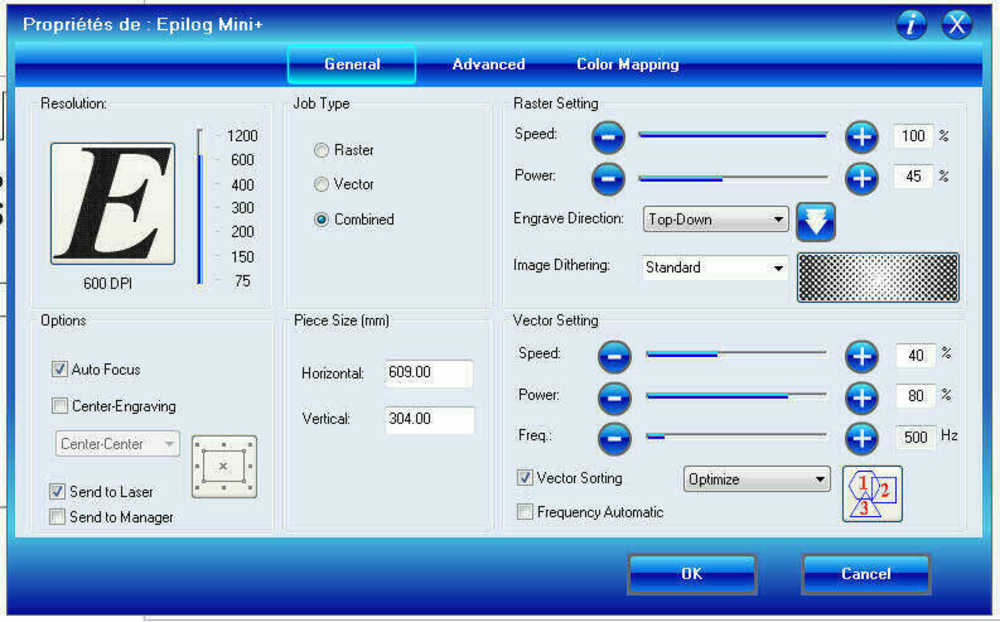Close the Epilog properties dialog with X
The height and width of the screenshot is (622, 1000).
pyautogui.click(x=957, y=25)
